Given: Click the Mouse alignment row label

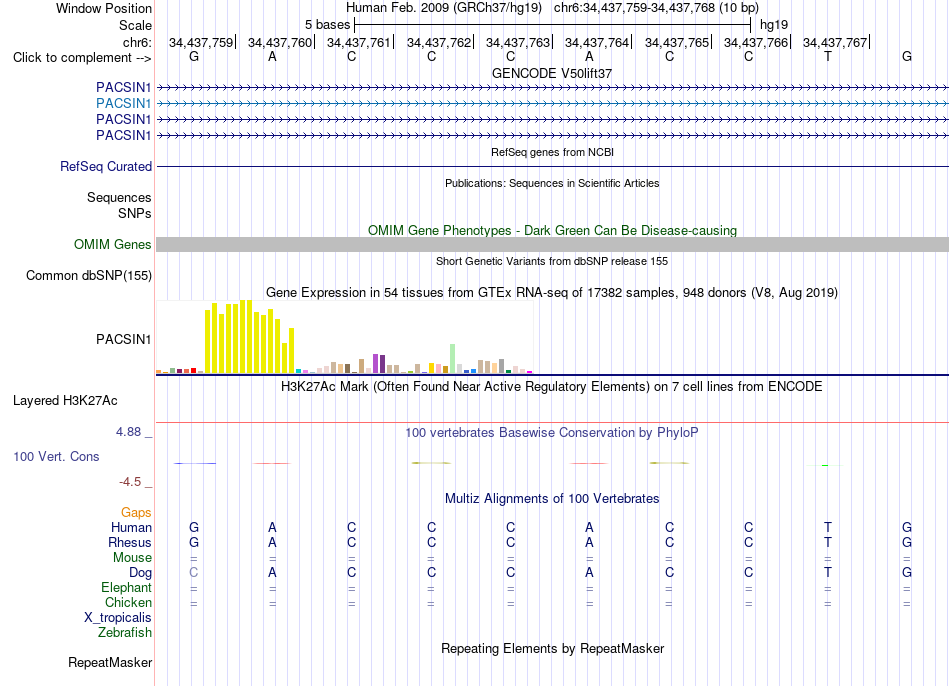Looking at the screenshot, I should point(132,558).
